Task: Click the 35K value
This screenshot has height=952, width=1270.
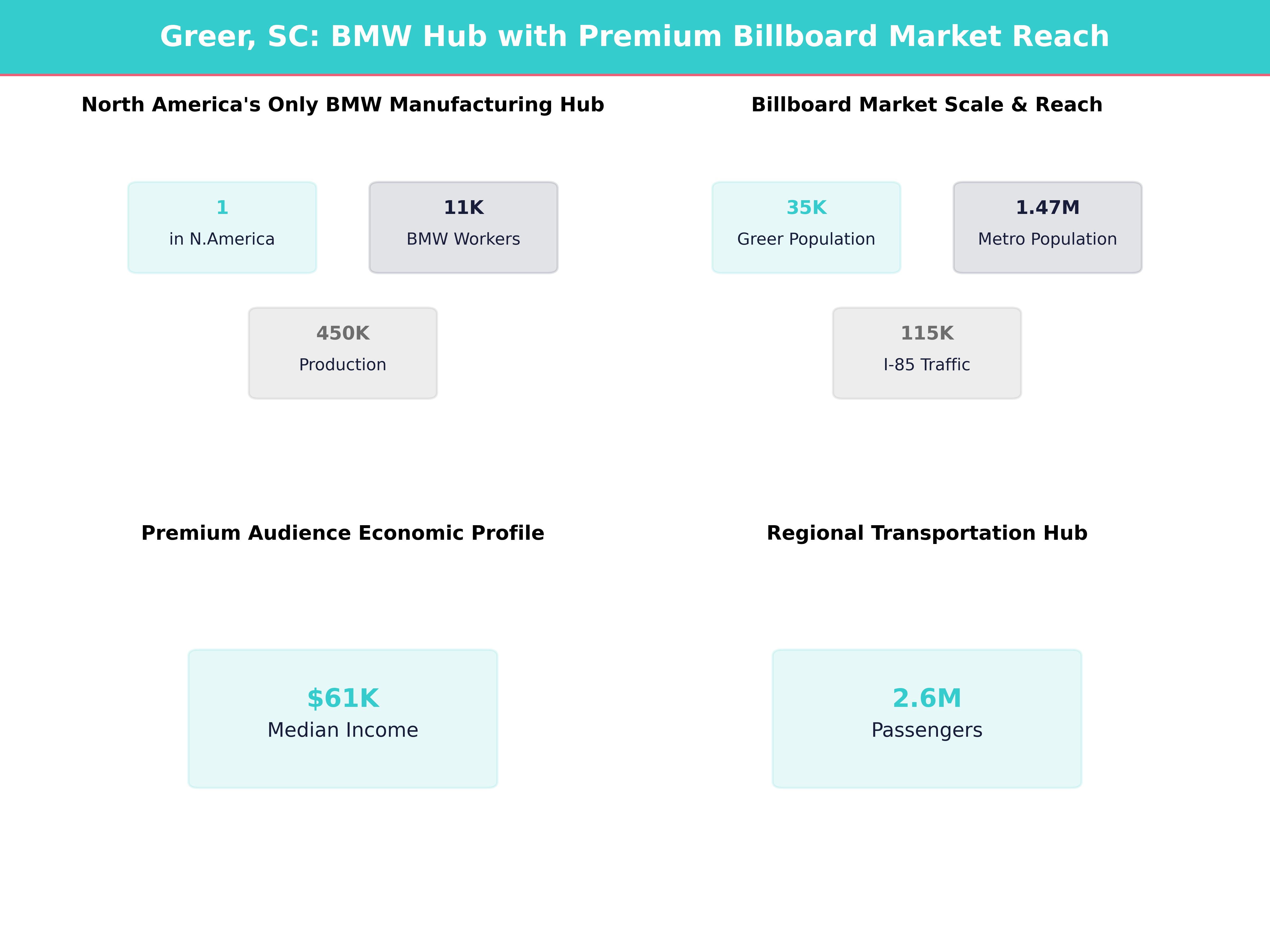Action: (806, 208)
